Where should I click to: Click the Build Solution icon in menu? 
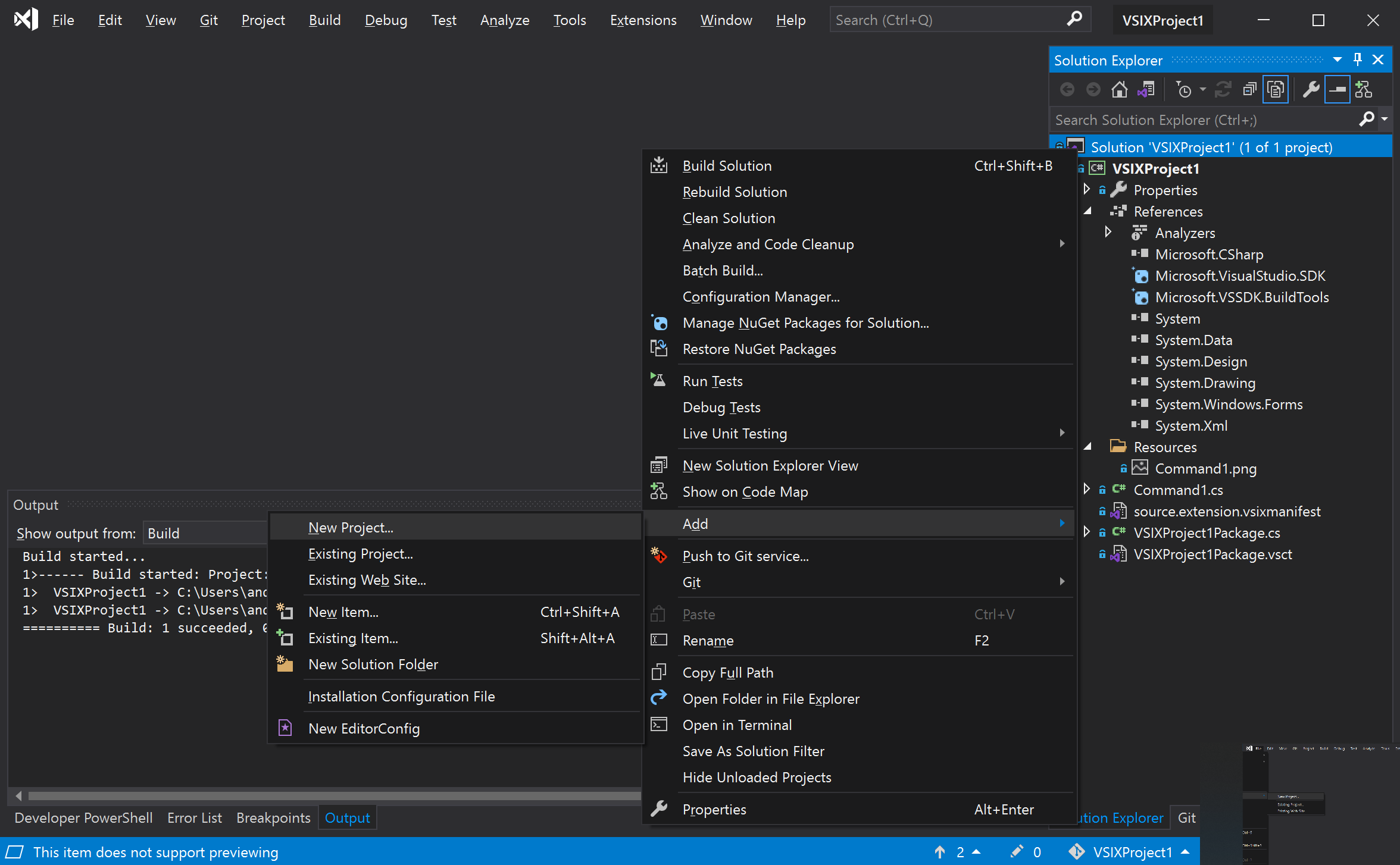(659, 165)
